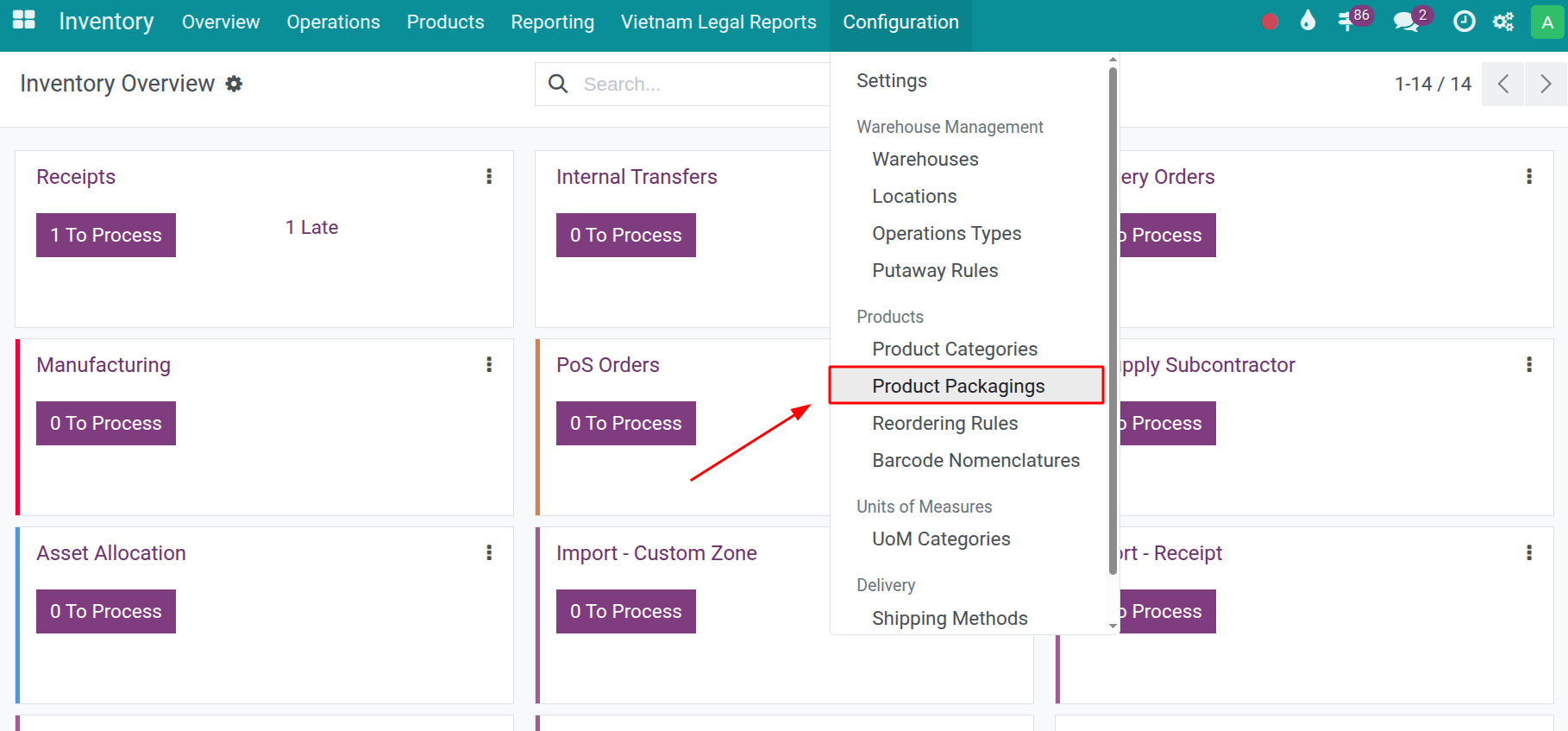The width and height of the screenshot is (1568, 731).
Task: Click the dropdown menu's vertical scrollbar
Action: point(1113,319)
